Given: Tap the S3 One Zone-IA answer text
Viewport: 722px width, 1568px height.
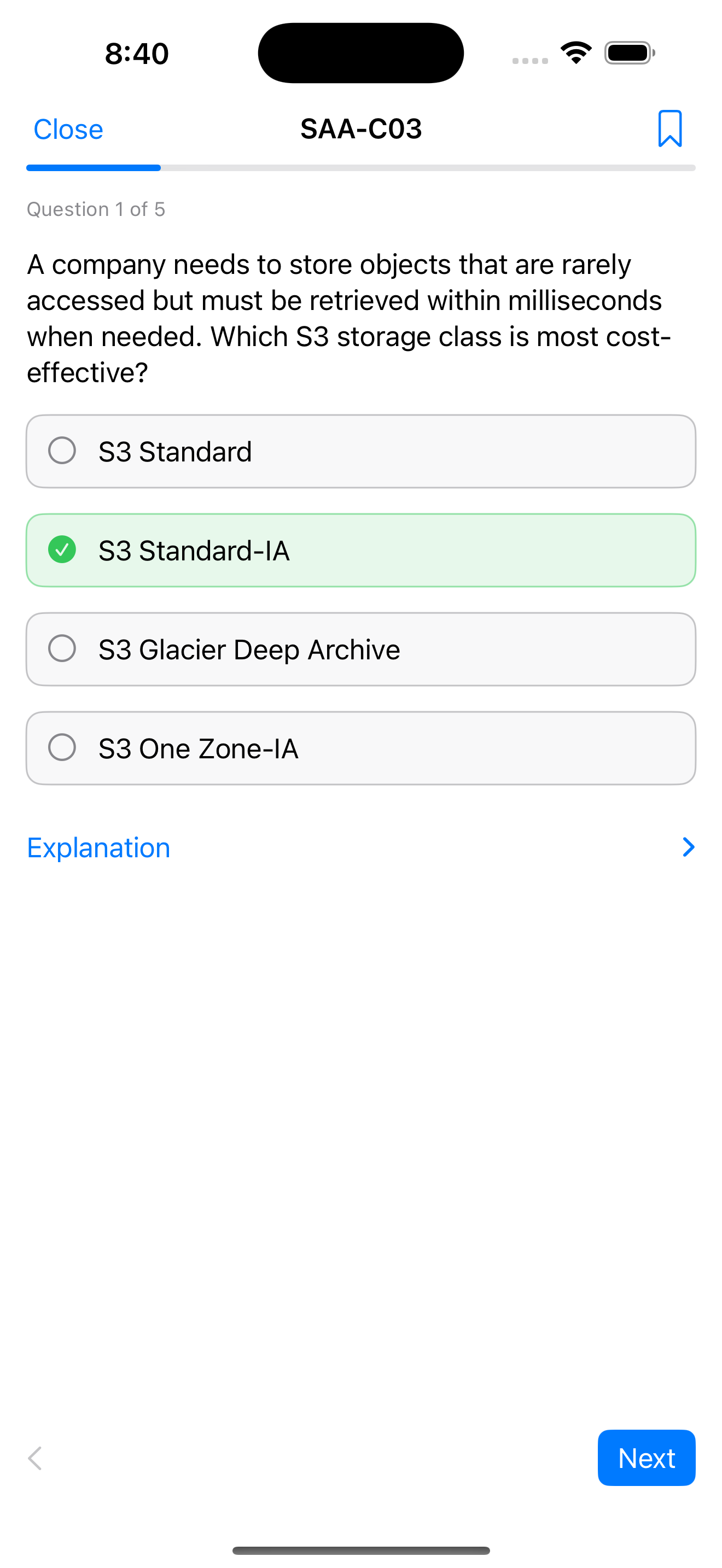Looking at the screenshot, I should (199, 748).
